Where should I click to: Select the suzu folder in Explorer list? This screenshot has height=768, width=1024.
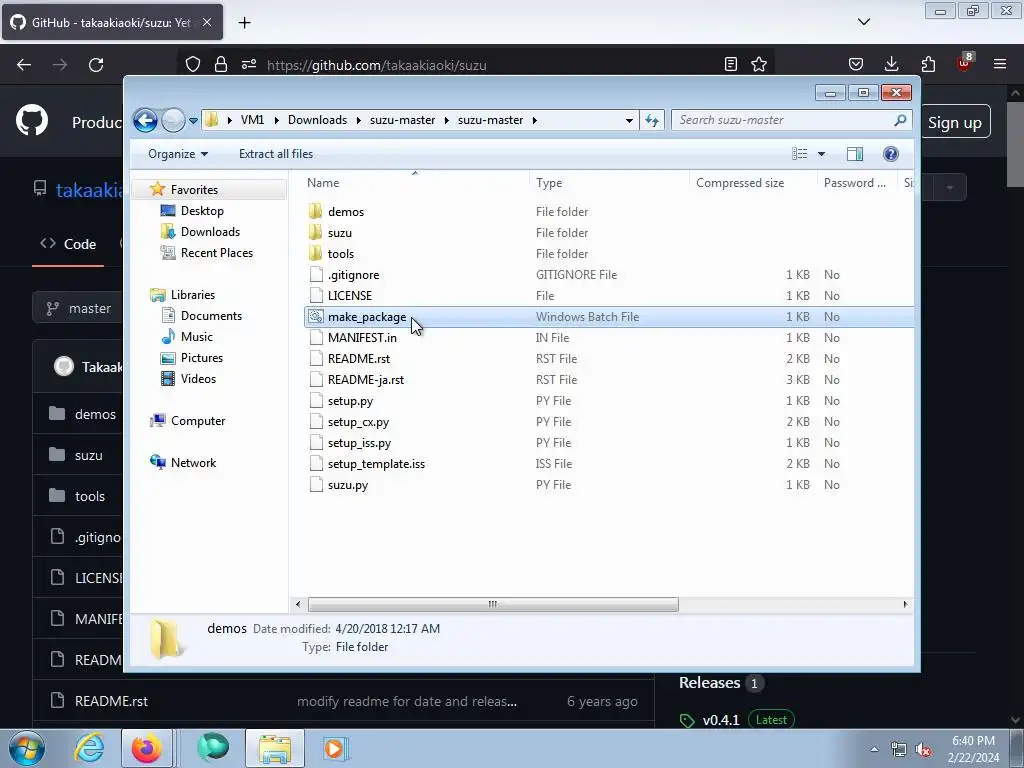tap(340, 232)
